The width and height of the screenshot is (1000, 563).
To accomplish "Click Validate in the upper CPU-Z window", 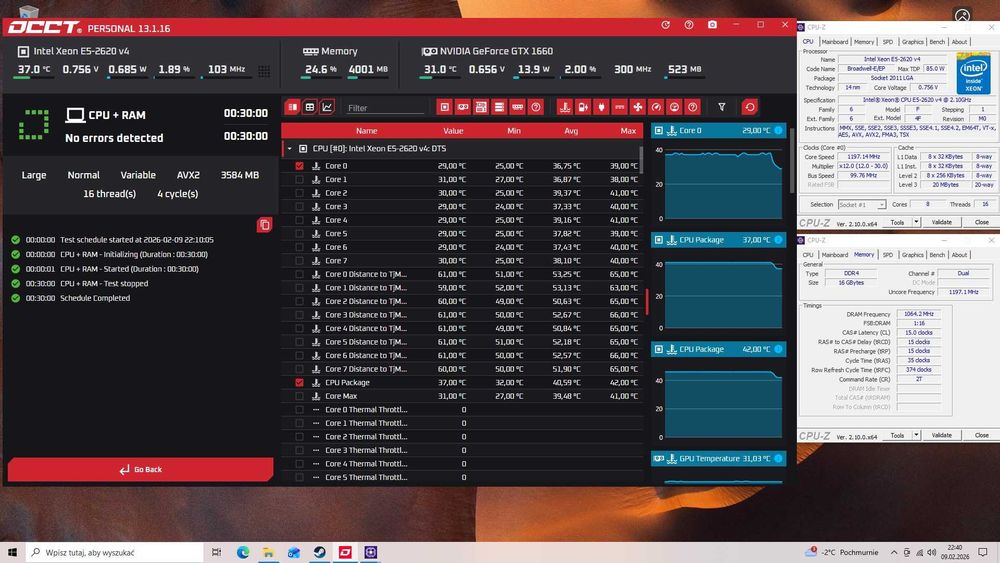I will point(941,222).
